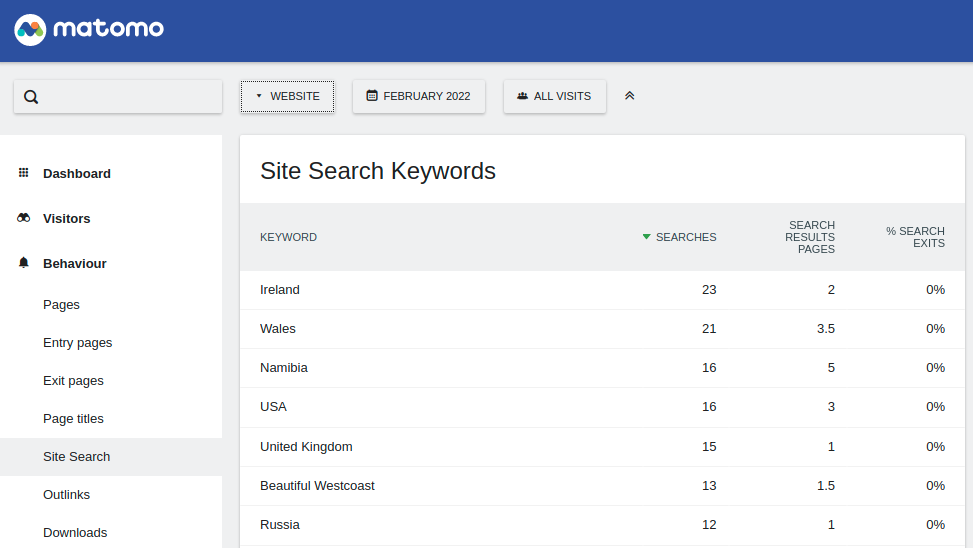Open the All Visits segment selector
The height and width of the screenshot is (548, 973).
pos(555,96)
